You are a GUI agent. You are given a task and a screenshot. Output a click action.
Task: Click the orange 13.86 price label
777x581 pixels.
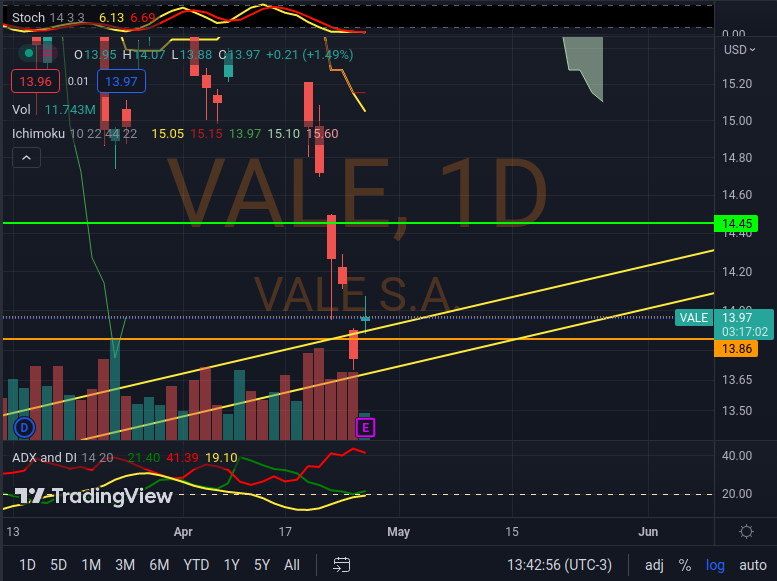736,349
